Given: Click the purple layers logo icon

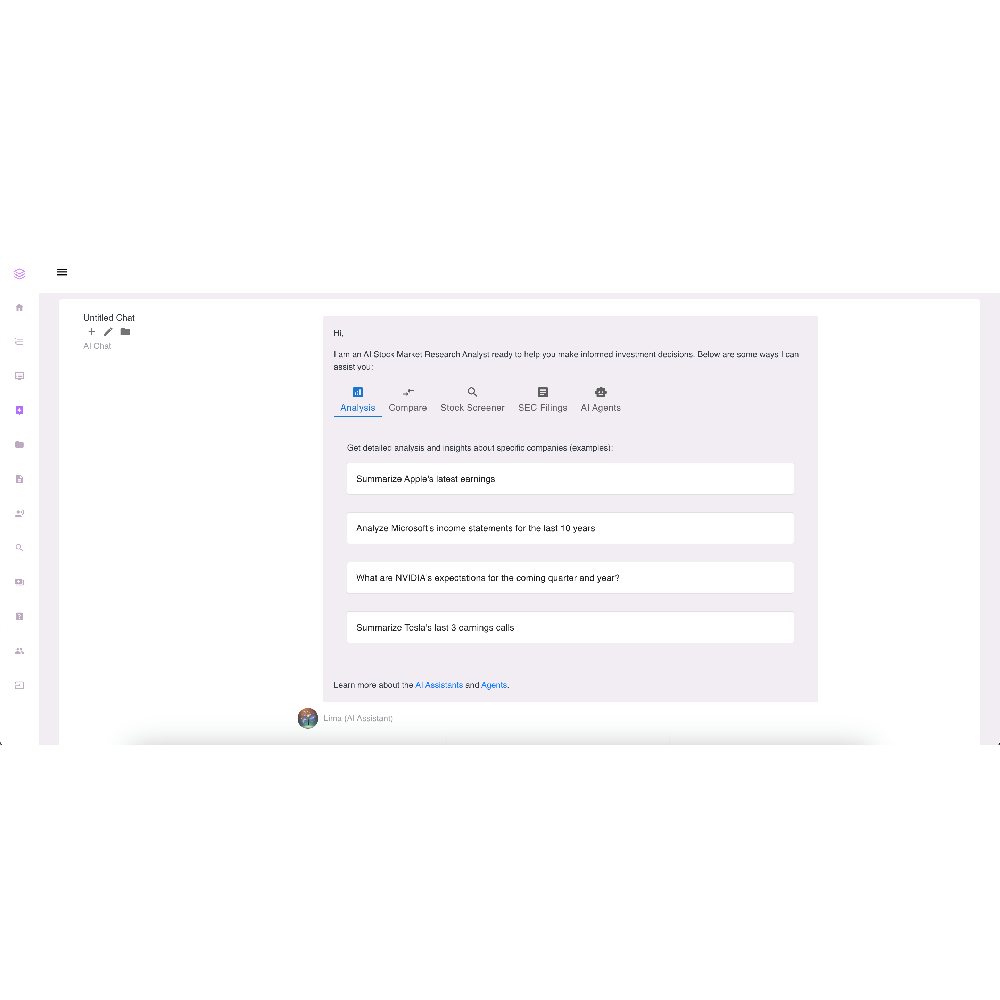Looking at the screenshot, I should tap(19, 273).
